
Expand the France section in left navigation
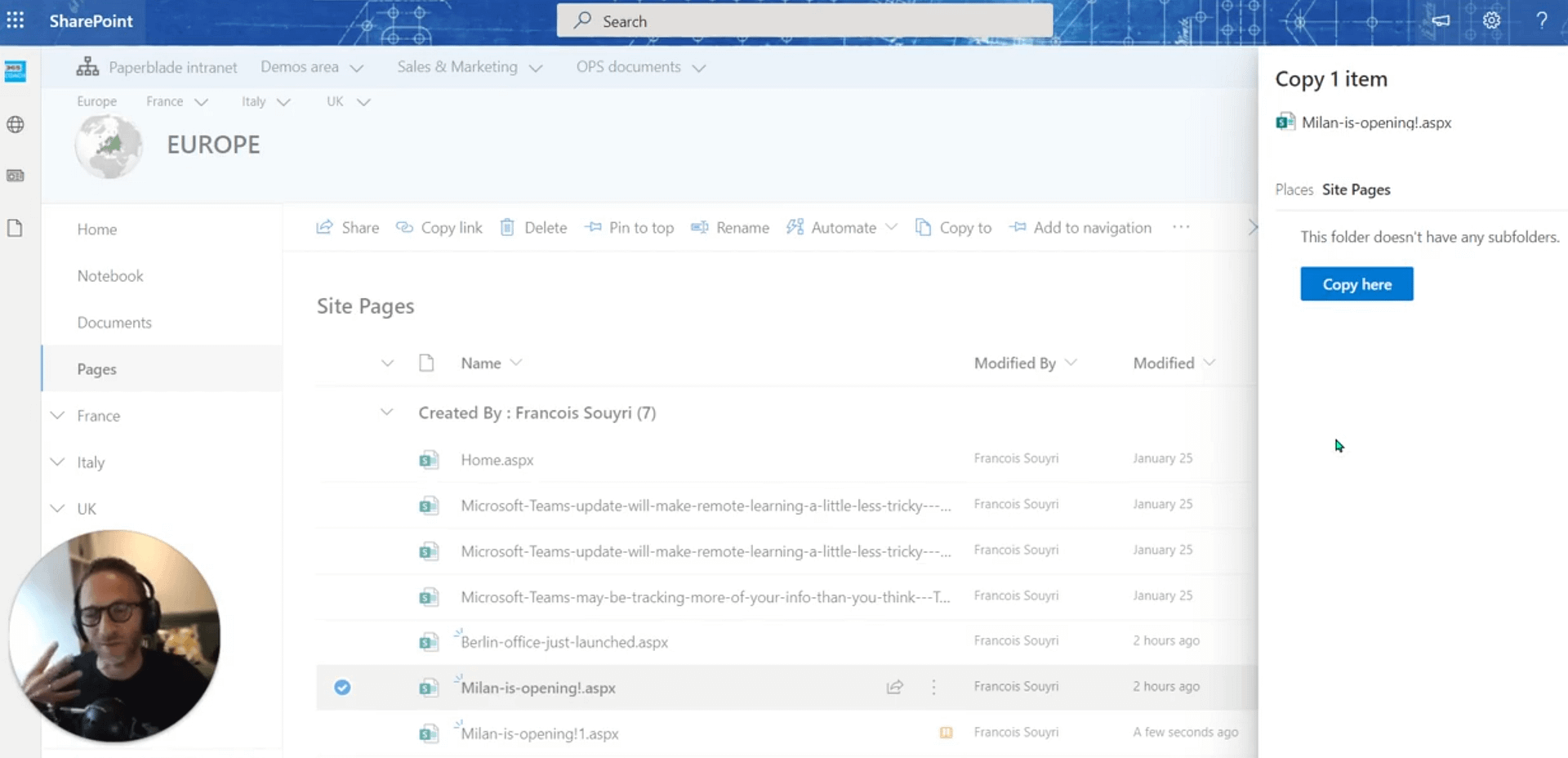point(56,415)
